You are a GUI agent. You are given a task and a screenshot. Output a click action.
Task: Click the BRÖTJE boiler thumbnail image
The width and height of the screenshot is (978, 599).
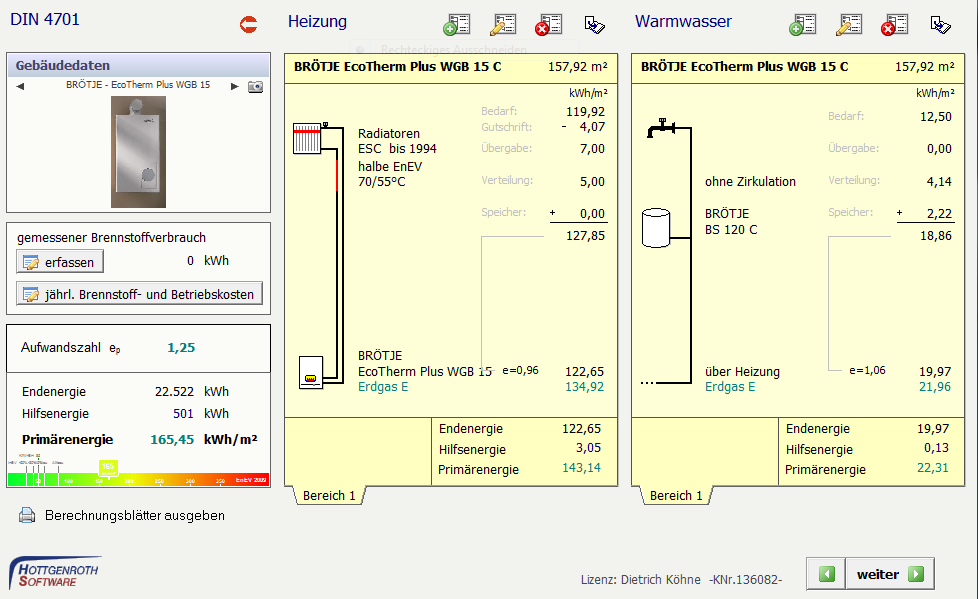click(138, 152)
